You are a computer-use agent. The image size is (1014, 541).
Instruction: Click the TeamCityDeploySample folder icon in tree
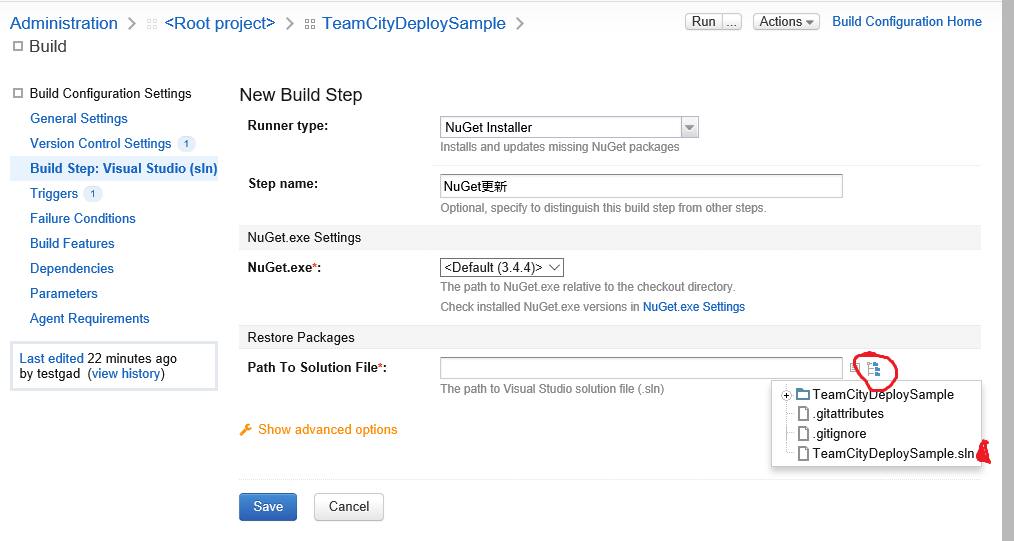[803, 394]
